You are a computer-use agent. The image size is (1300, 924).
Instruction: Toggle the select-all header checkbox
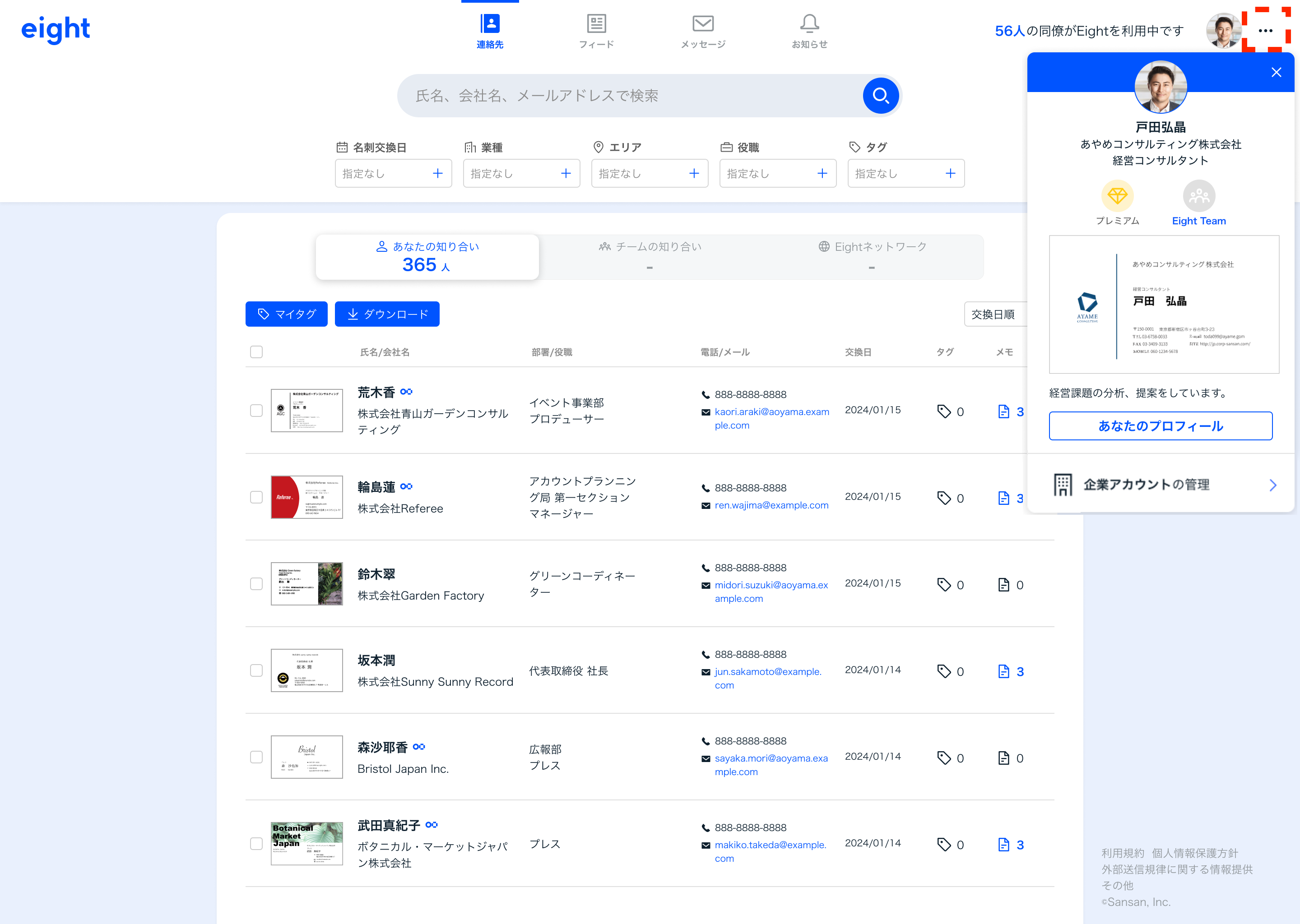click(256, 352)
